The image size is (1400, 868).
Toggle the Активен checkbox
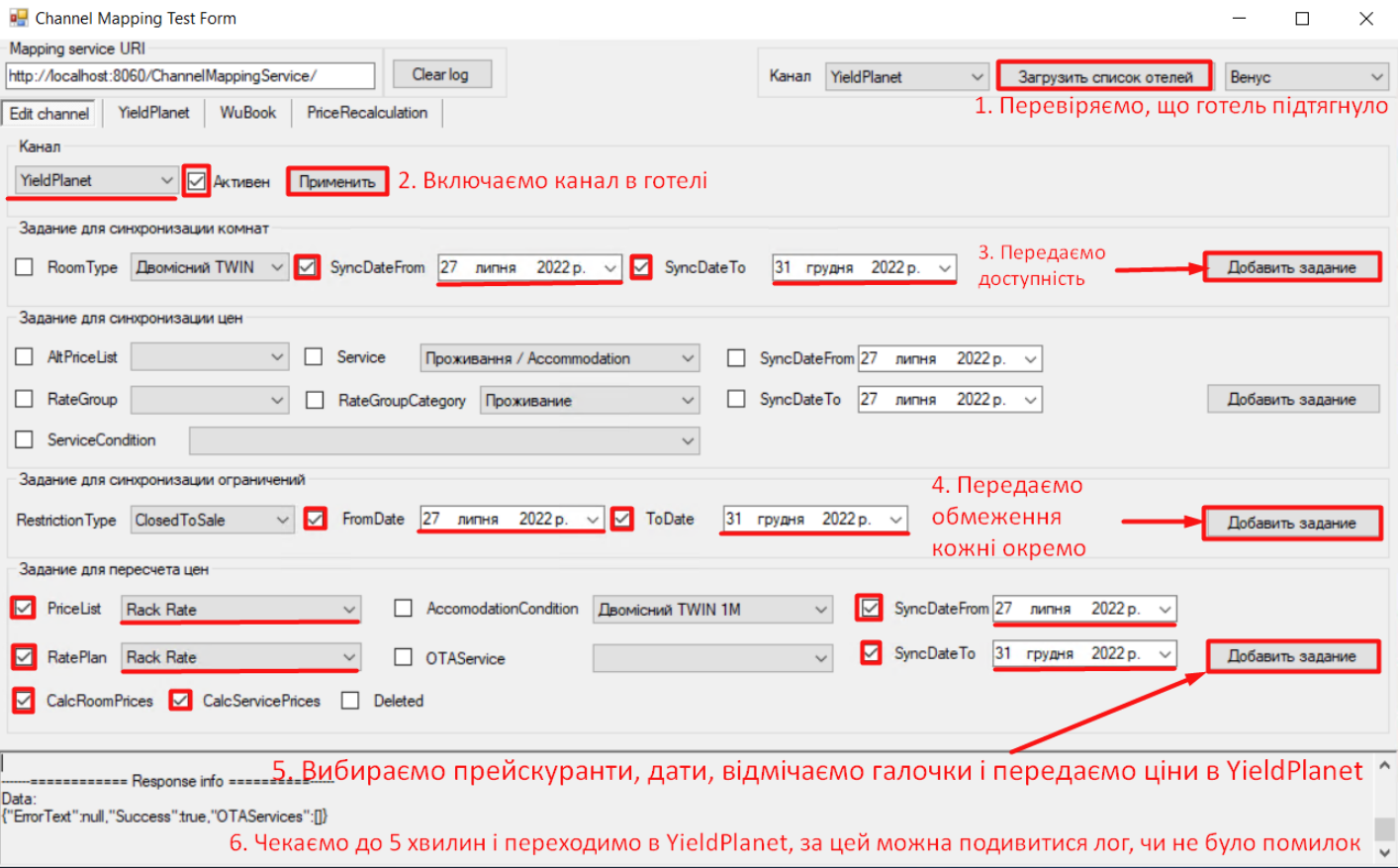(x=197, y=181)
